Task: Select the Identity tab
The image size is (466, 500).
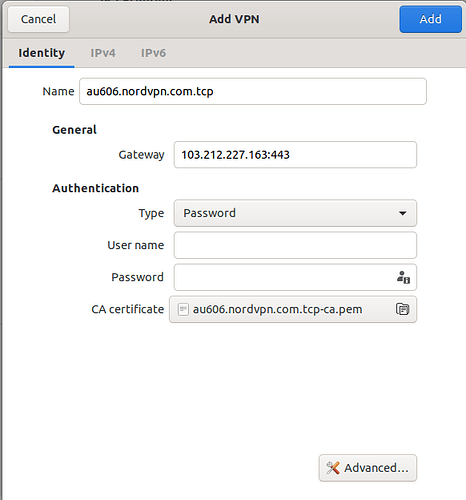Action: click(x=42, y=53)
